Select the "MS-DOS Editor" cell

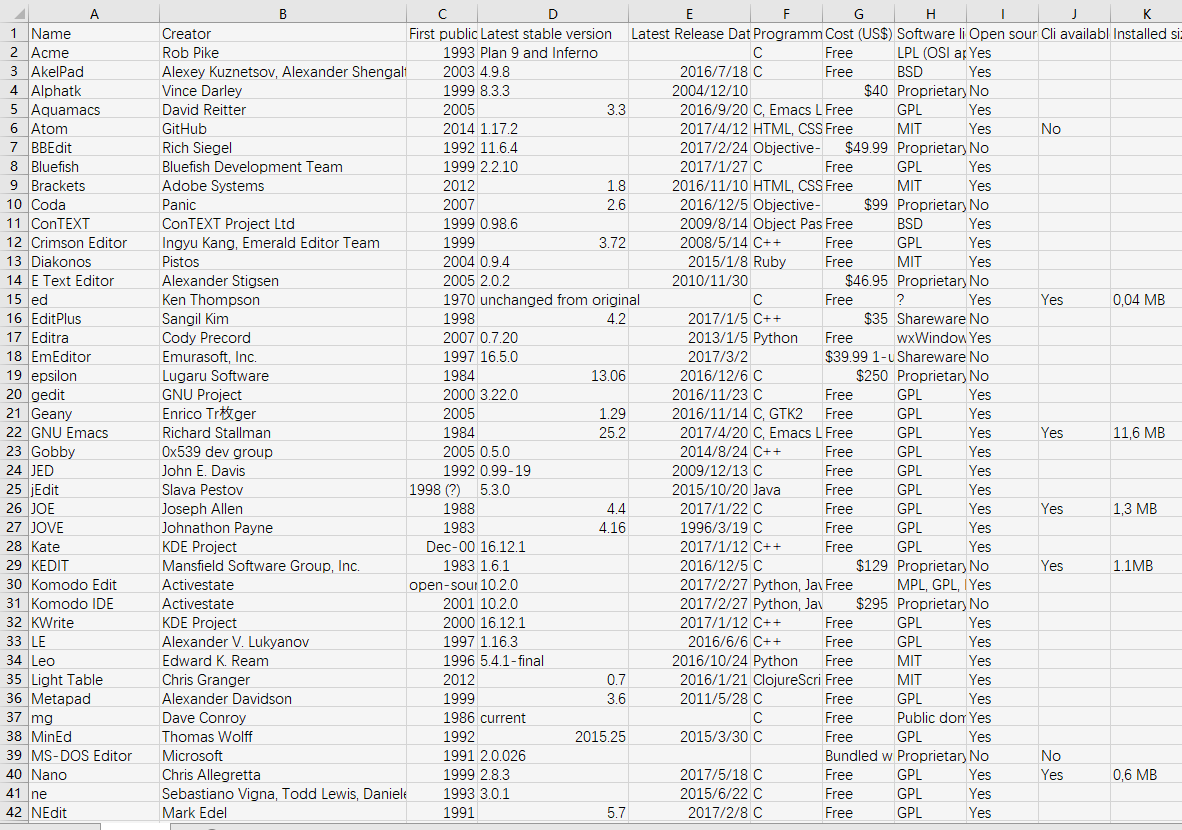tap(93, 755)
